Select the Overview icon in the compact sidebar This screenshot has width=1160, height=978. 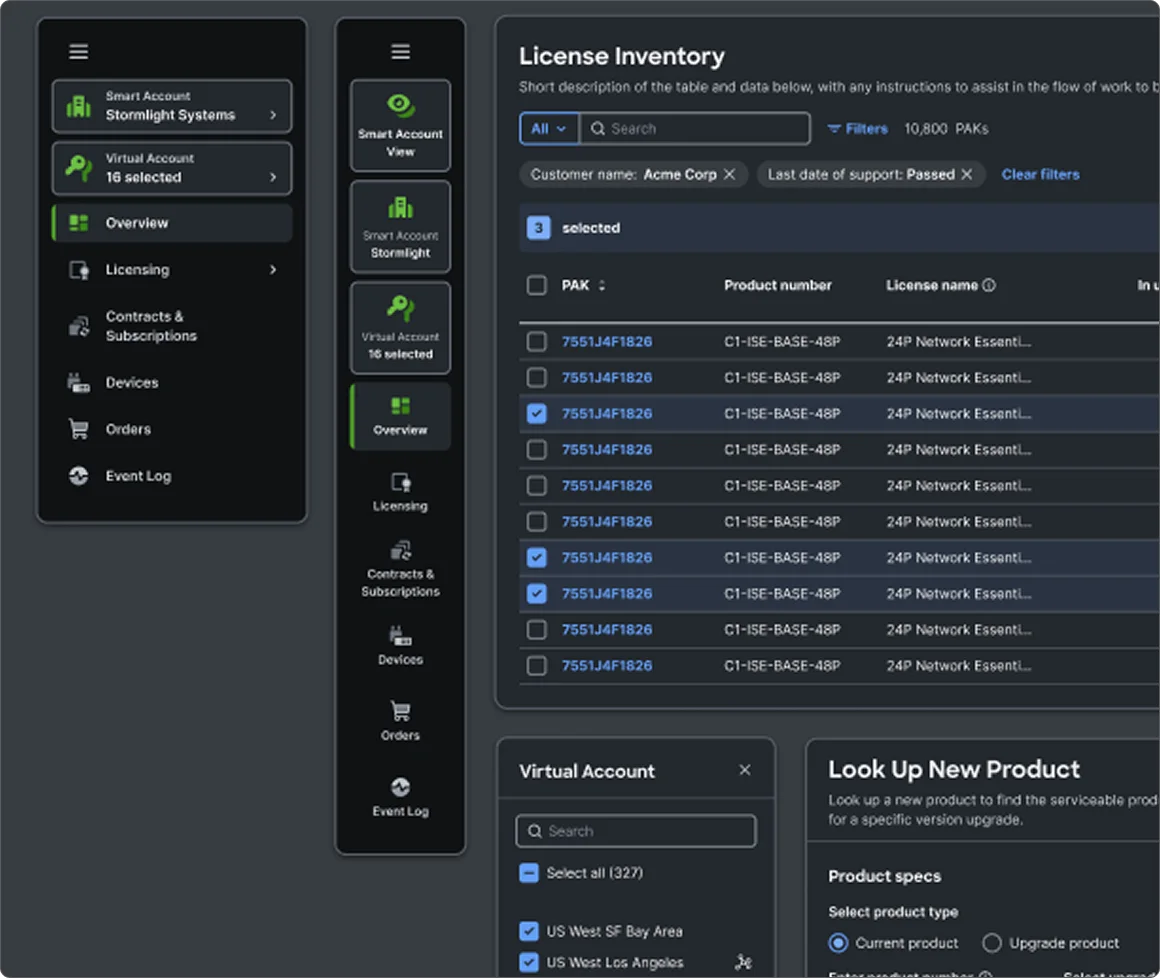(400, 405)
